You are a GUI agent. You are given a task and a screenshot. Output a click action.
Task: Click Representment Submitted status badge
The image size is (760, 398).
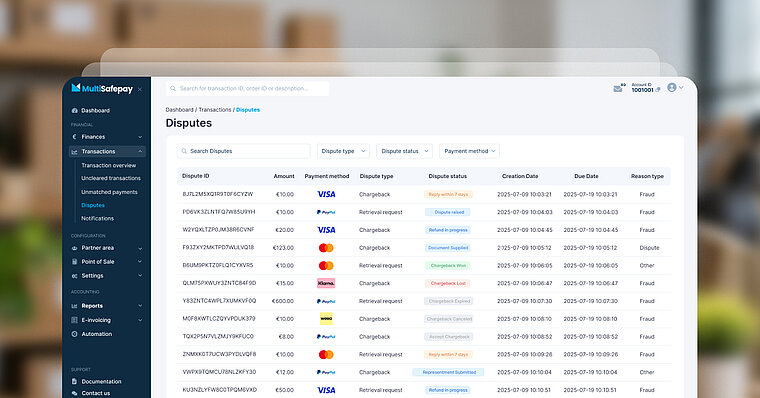point(449,372)
